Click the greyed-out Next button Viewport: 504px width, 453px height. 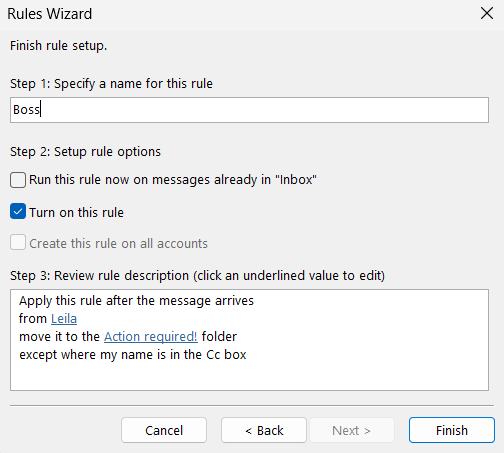[352, 430]
